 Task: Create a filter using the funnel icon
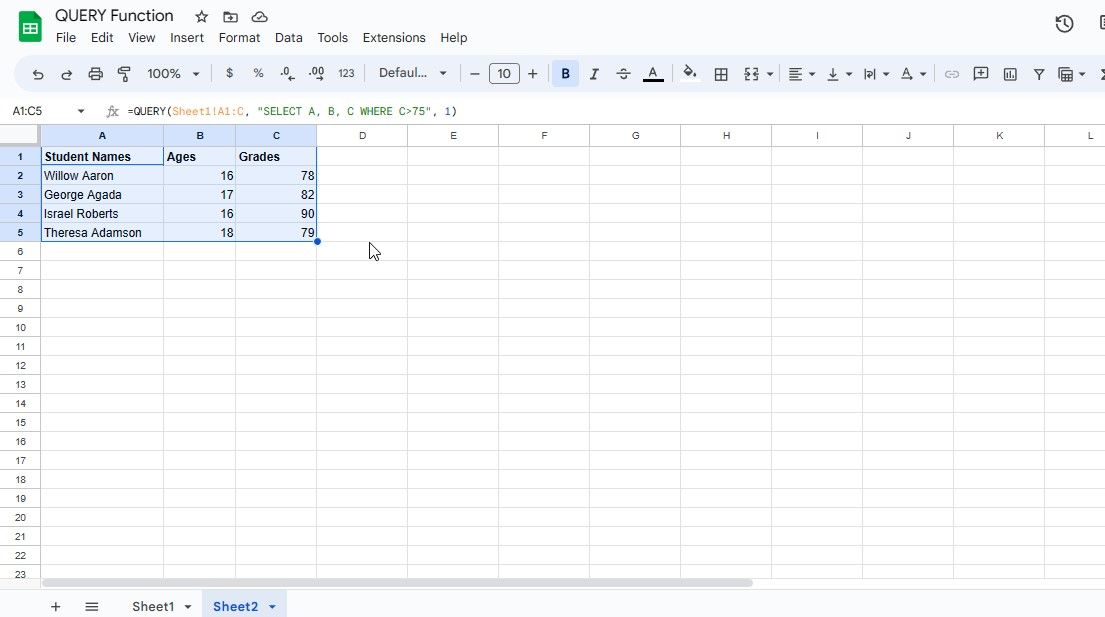pyautogui.click(x=1039, y=73)
